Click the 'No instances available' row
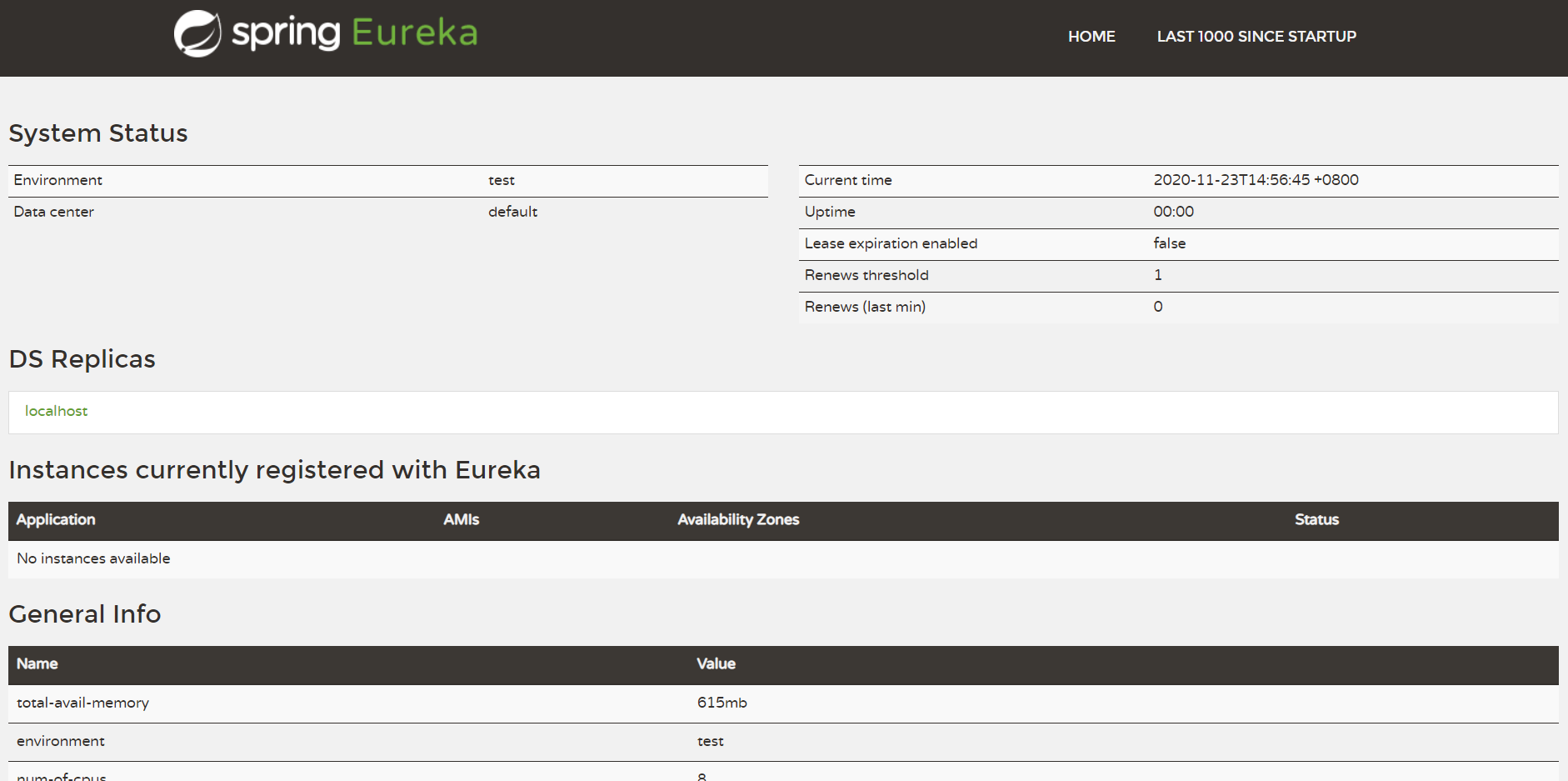Screen dimensions: 1568x781 783,559
